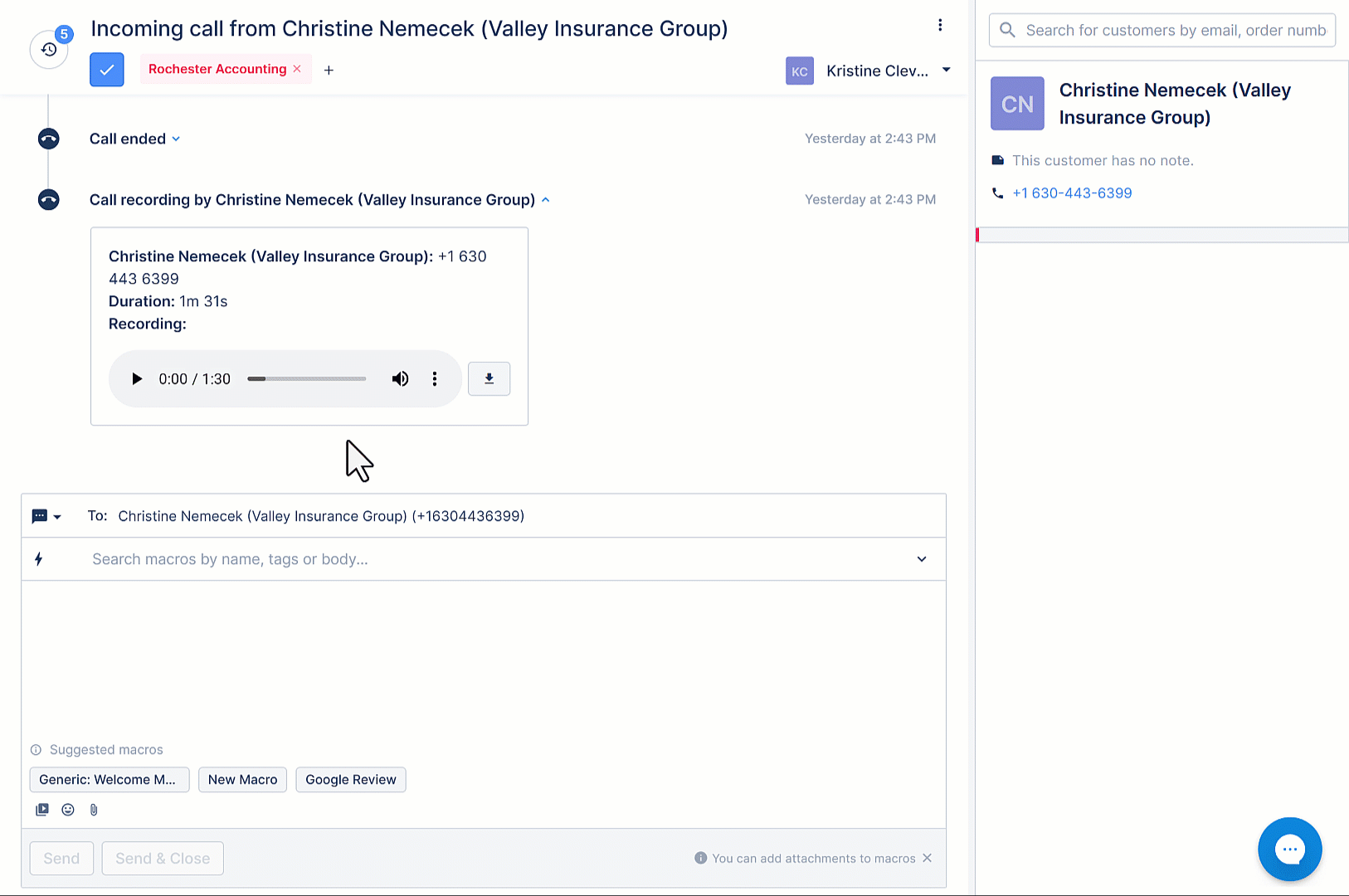Open ticket options three-dot menu
This screenshot has height=896, width=1349.
pos(940,26)
